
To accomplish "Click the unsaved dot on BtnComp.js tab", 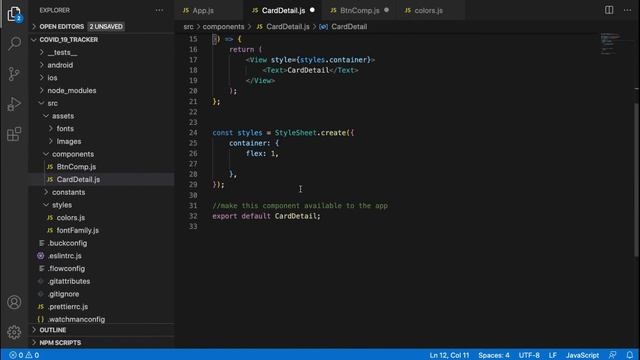I will 387,10.
